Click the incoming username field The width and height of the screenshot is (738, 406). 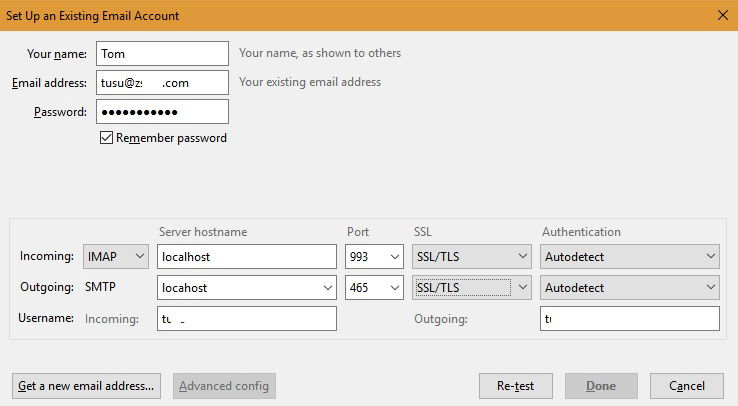[x=247, y=318]
